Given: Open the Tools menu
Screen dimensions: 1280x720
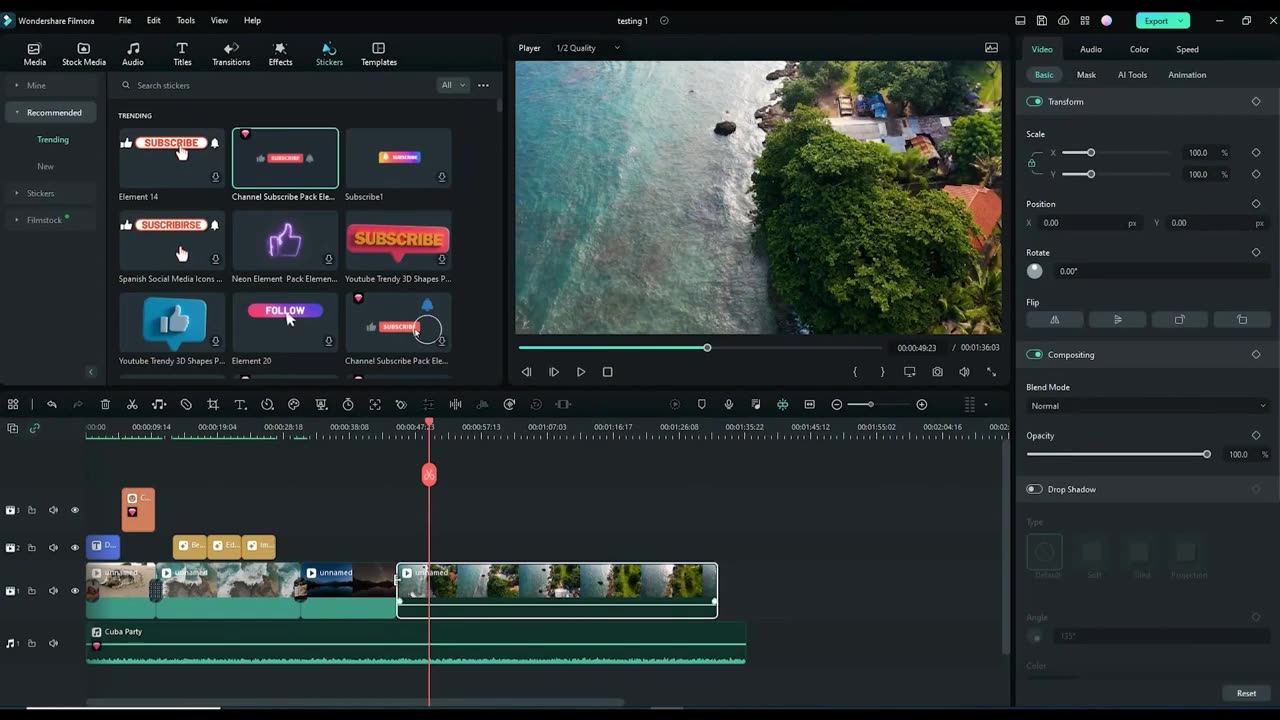Looking at the screenshot, I should click(x=186, y=20).
